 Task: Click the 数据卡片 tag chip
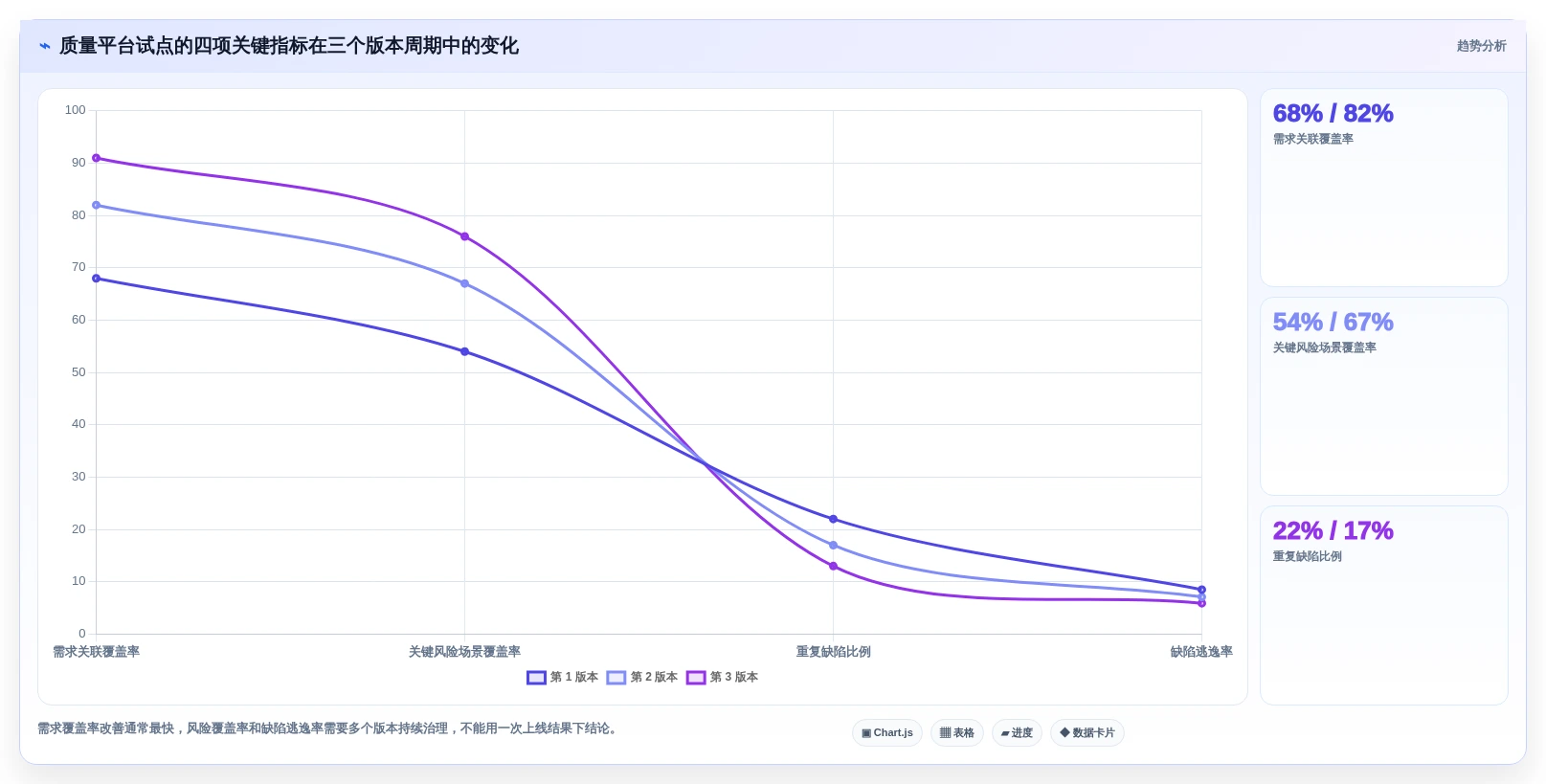click(x=1087, y=732)
